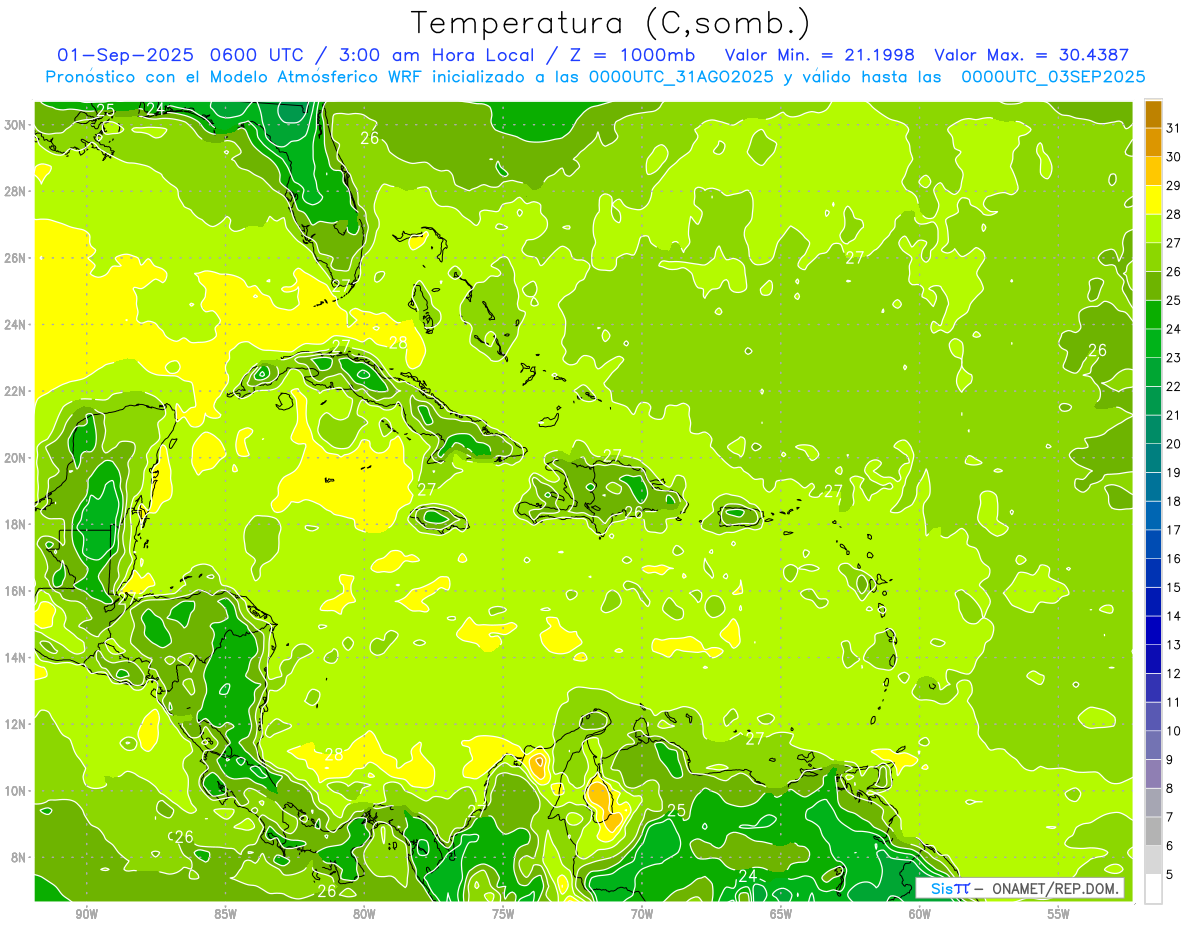
Task: Pick the legend swatch between 29 and 30
Action: pyautogui.click(x=1153, y=171)
